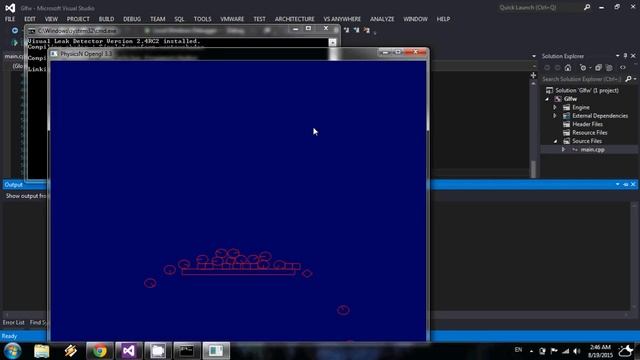
Task: Close the Output panel
Action: coord(633,184)
